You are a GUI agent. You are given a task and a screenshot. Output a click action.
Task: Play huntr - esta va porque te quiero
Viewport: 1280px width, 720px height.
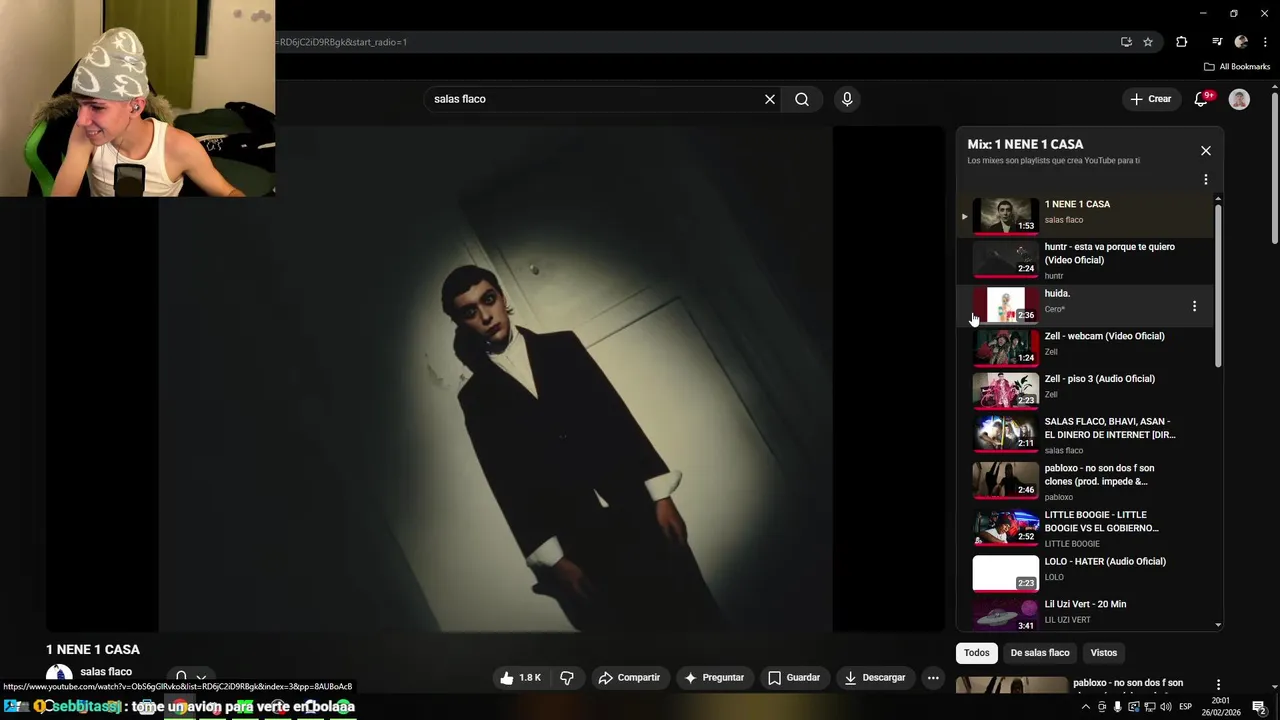1086,260
